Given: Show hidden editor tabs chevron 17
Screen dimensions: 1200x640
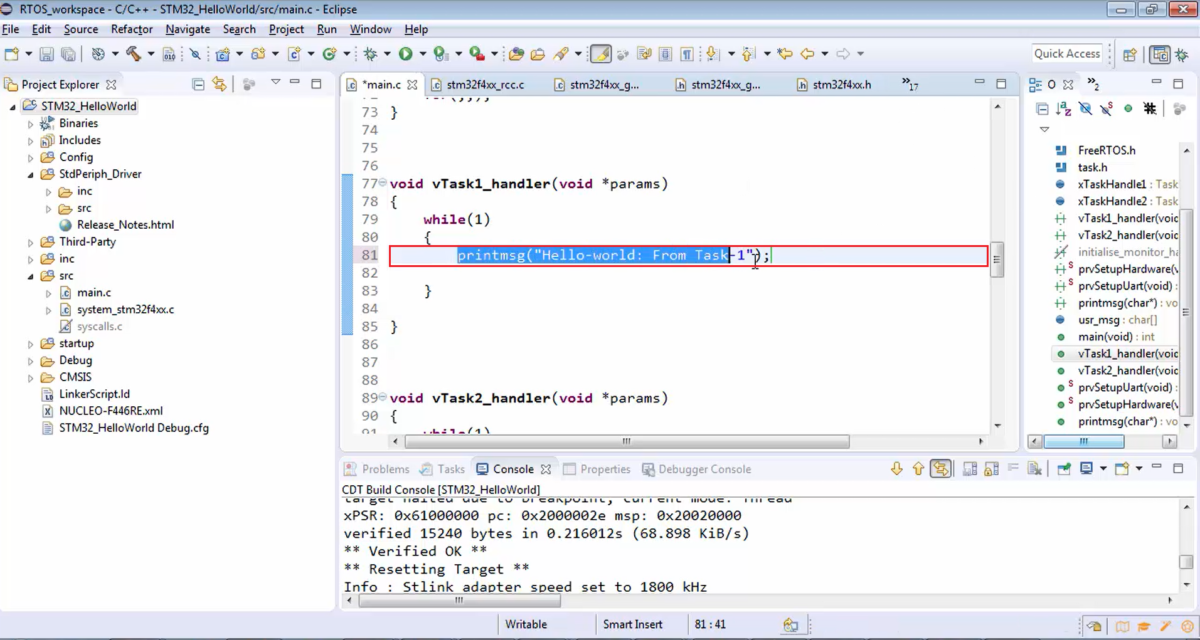Looking at the screenshot, I should 909,84.
